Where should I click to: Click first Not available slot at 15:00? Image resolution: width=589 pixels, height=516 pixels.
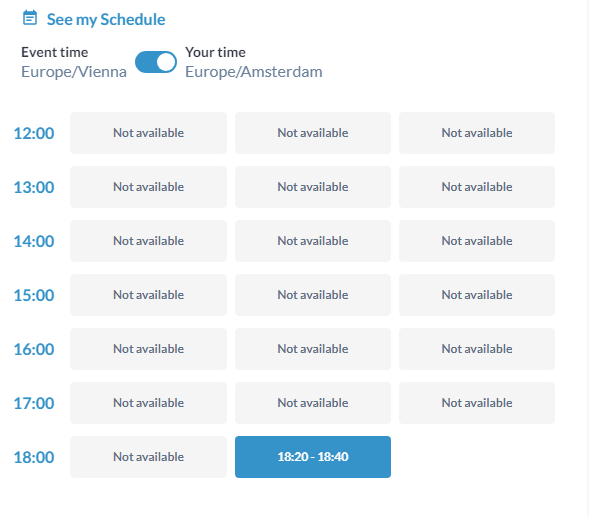point(148,295)
